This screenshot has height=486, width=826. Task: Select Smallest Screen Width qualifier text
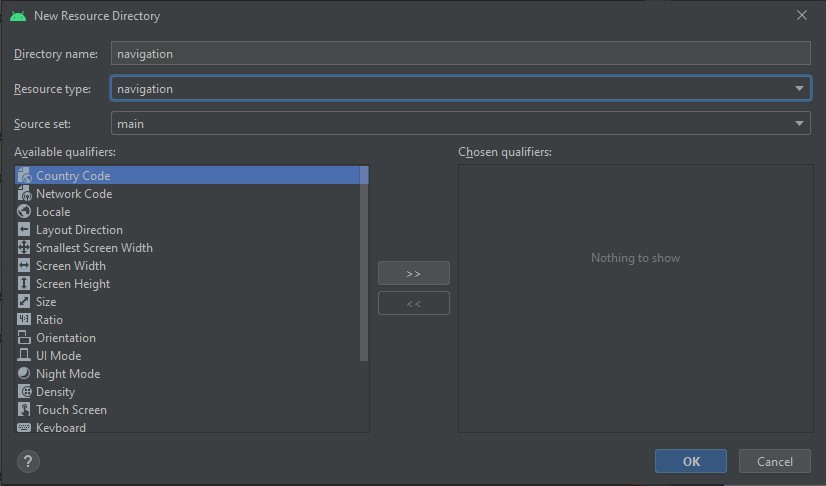(x=94, y=247)
